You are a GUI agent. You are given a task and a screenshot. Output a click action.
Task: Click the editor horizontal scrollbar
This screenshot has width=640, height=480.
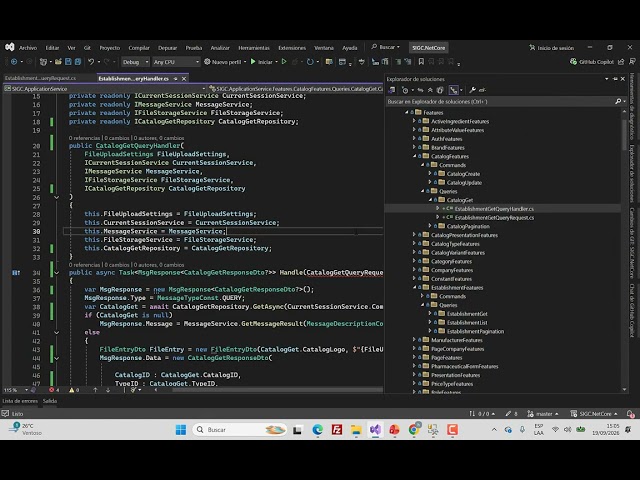coord(276,390)
